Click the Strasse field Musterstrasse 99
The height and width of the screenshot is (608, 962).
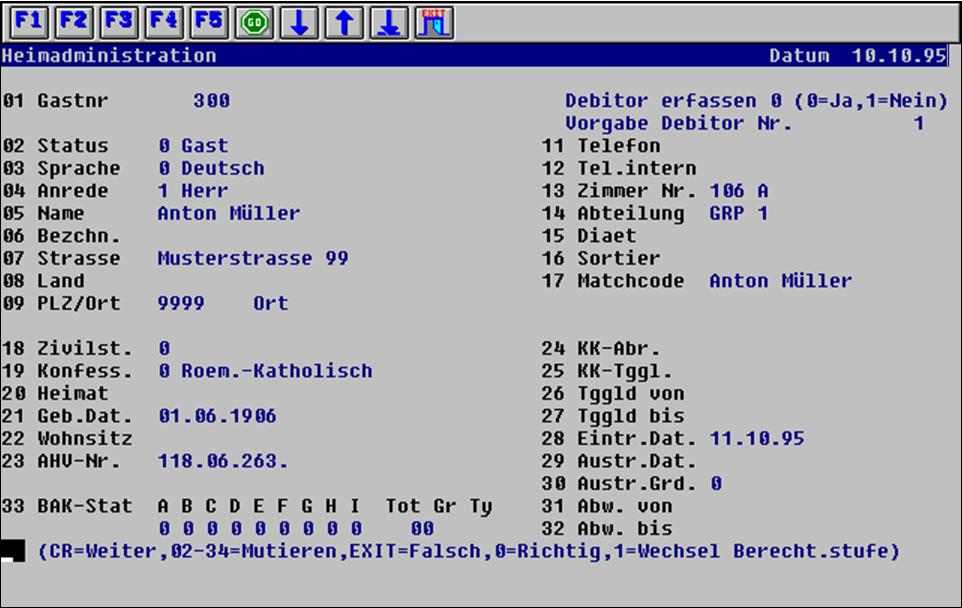[252, 258]
